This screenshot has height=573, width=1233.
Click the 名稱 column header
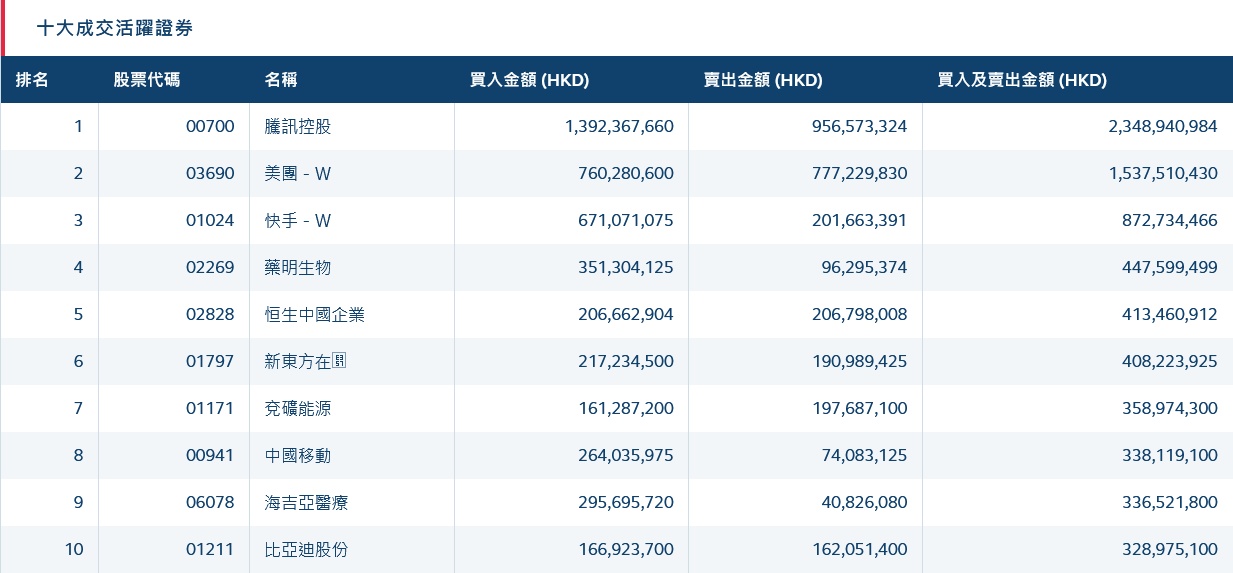[281, 81]
